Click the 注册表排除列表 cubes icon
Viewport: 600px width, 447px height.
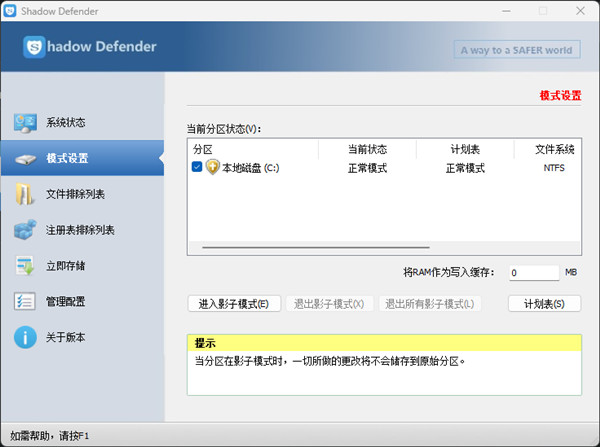pyautogui.click(x=25, y=230)
